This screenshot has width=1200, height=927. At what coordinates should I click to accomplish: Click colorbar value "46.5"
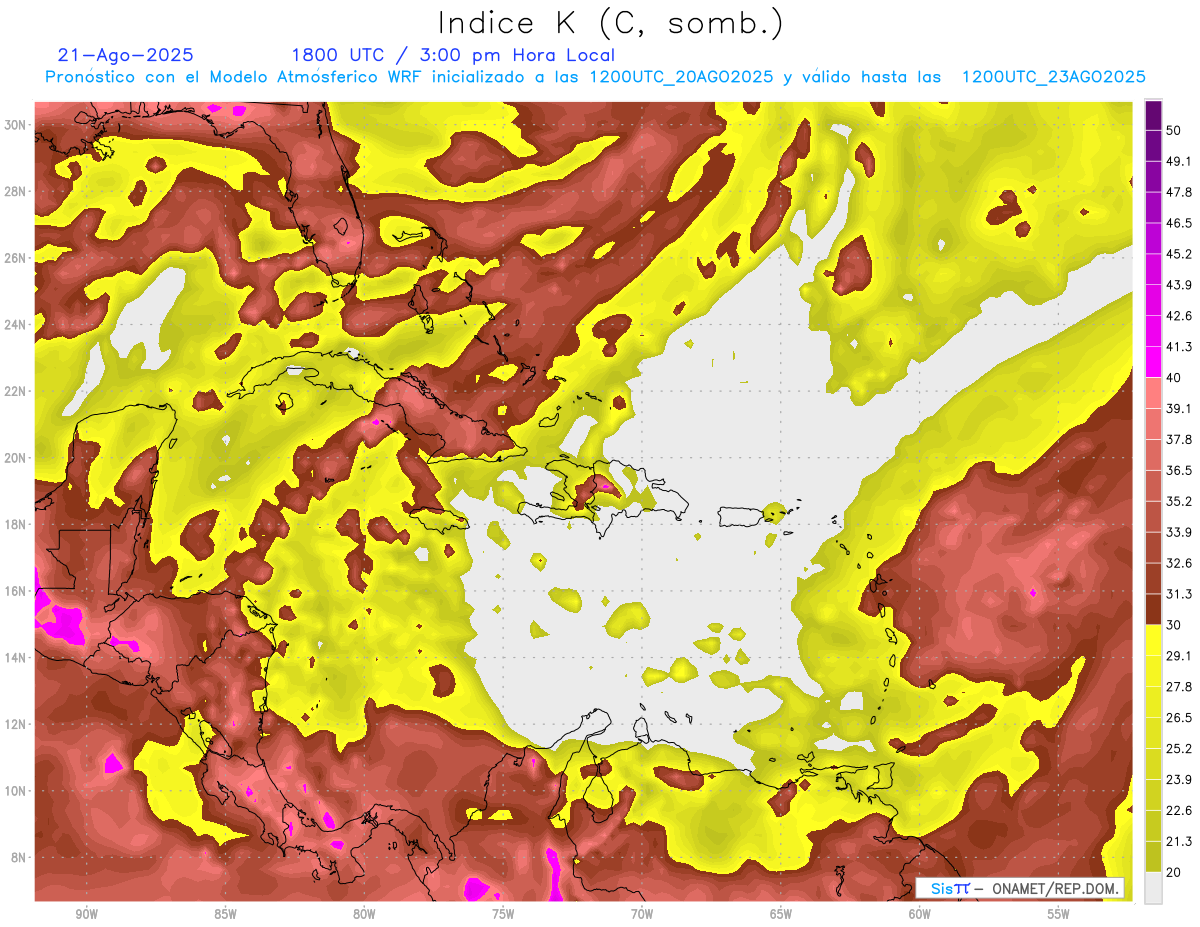click(x=1178, y=223)
